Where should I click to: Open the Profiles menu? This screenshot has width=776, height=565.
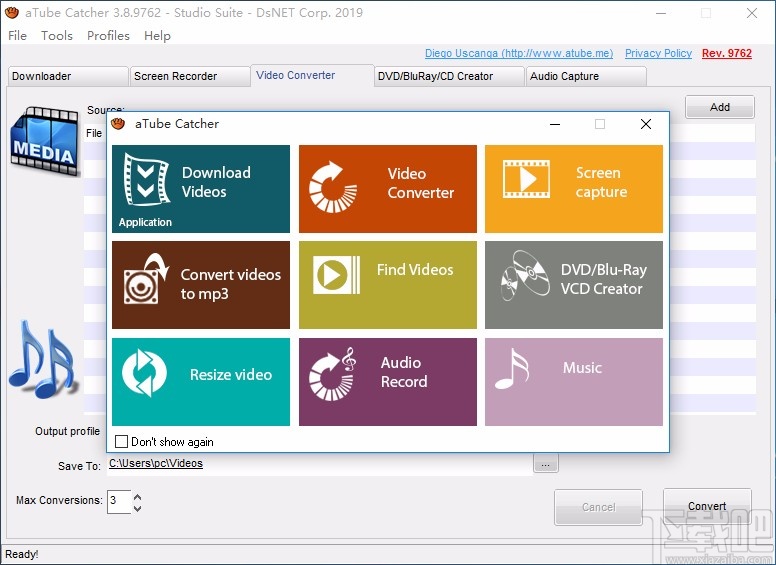tap(108, 35)
